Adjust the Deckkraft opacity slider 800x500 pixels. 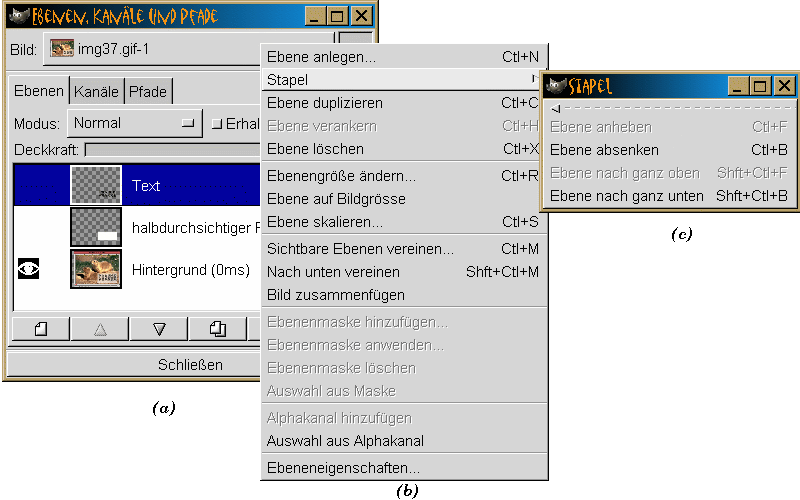click(173, 149)
